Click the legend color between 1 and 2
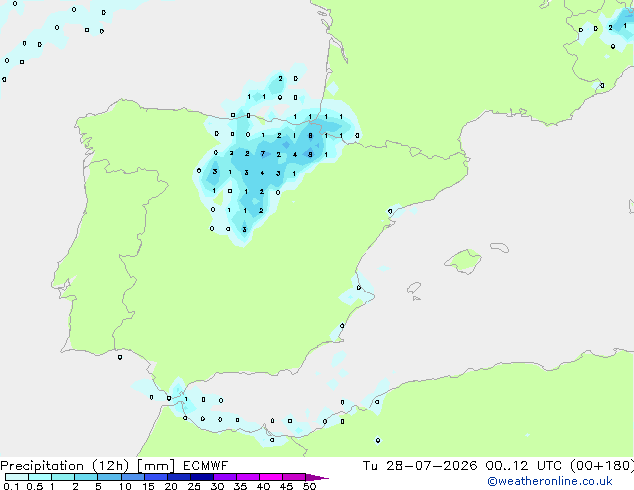The image size is (634, 490). [x=63, y=477]
